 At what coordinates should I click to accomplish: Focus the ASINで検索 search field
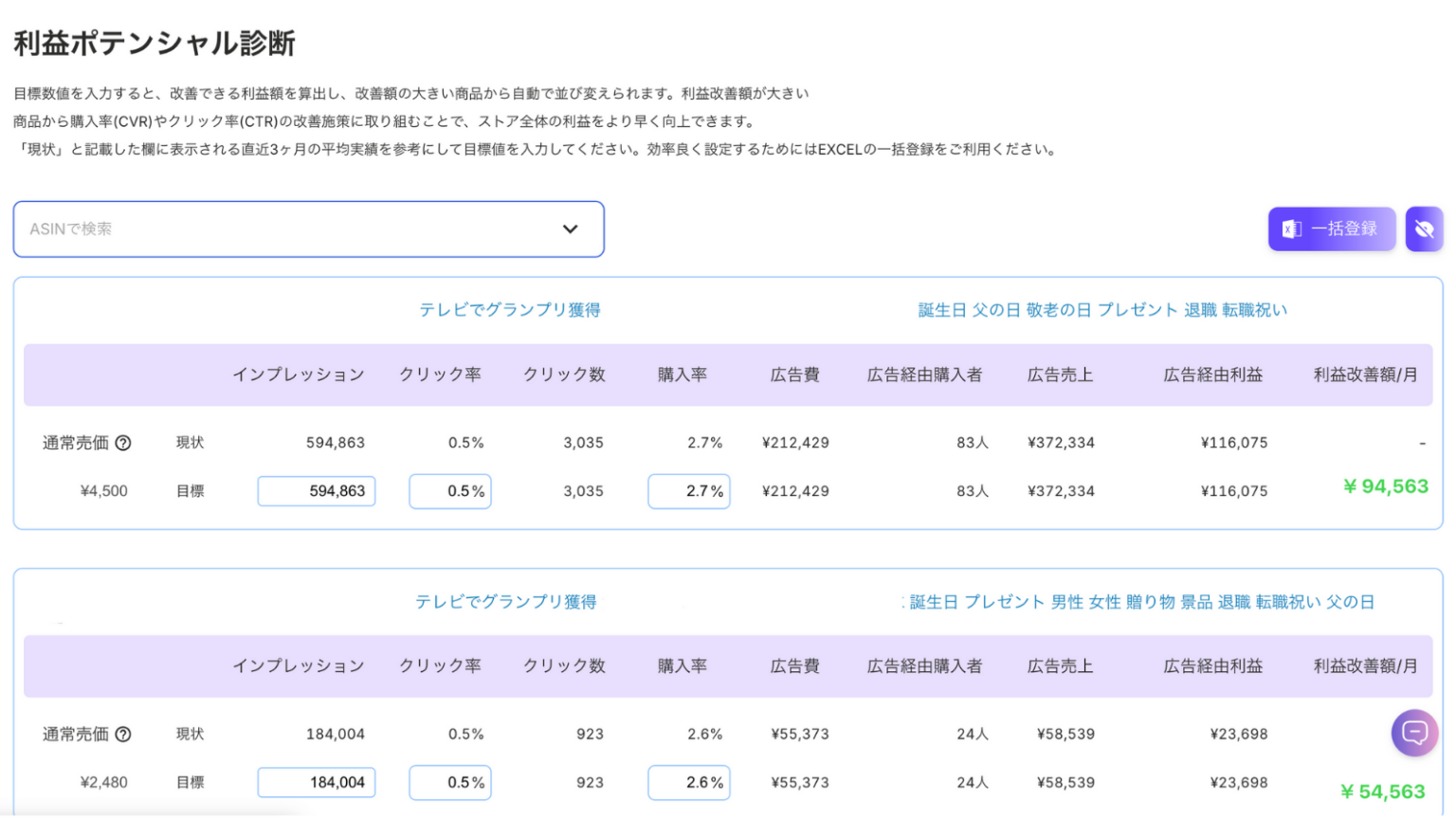(284, 229)
